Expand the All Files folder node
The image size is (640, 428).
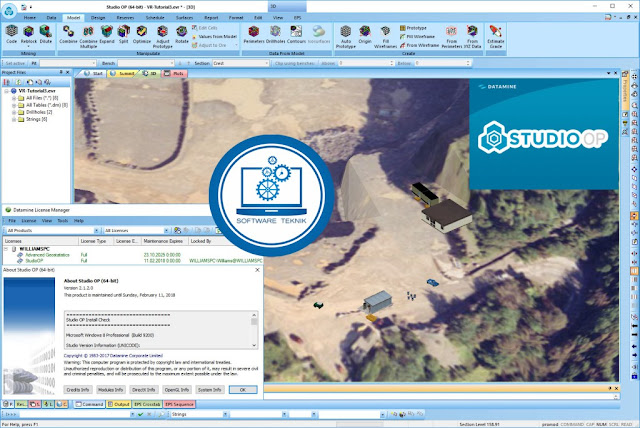coord(14,98)
